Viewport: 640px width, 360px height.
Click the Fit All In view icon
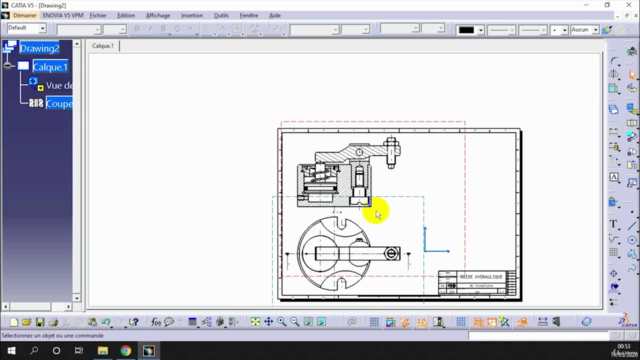[x=255, y=322]
